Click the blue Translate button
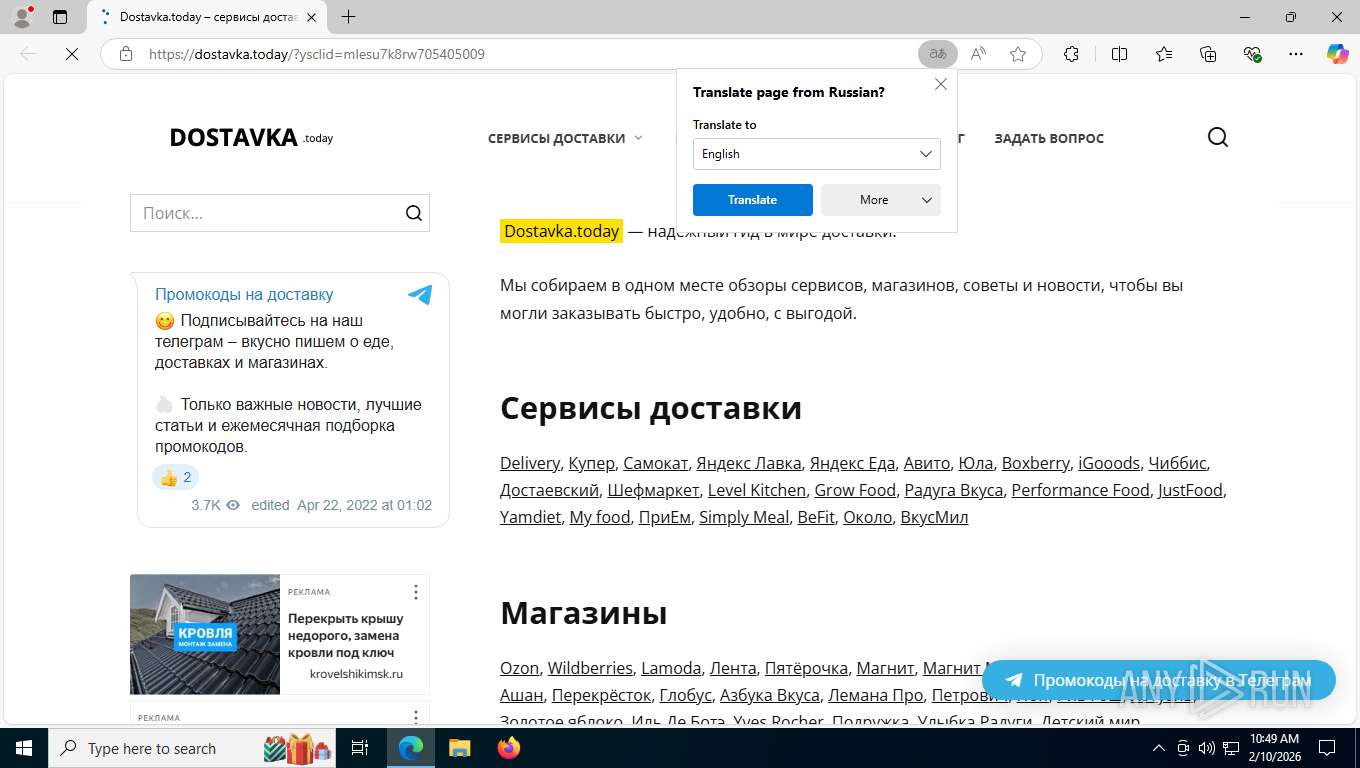 (x=752, y=200)
